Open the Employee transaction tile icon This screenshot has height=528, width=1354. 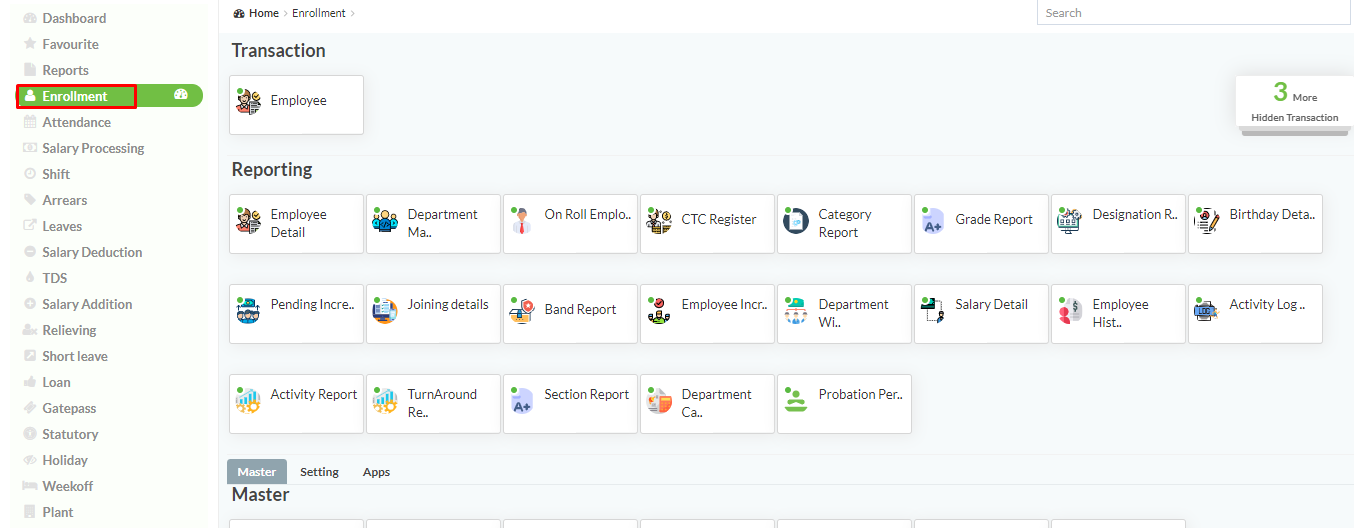(248, 101)
